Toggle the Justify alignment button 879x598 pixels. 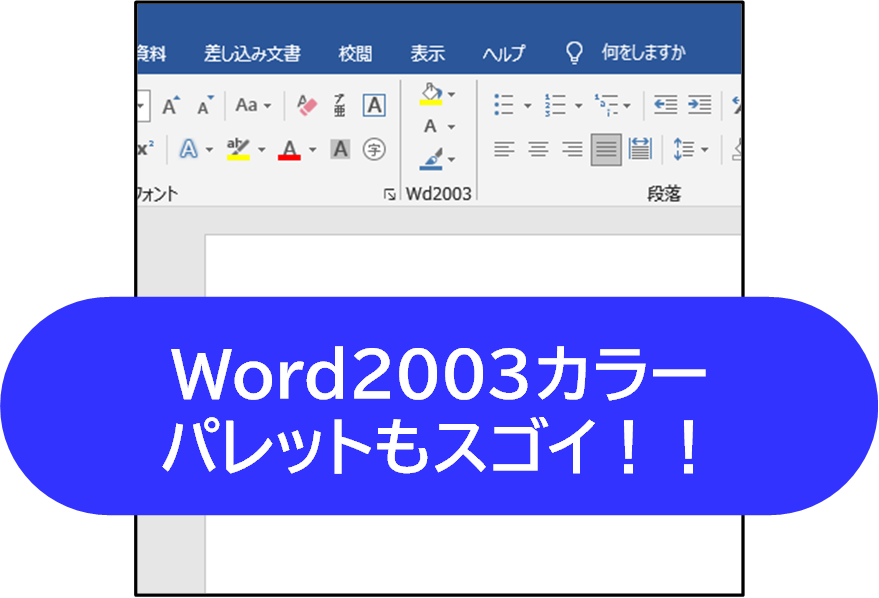pyautogui.click(x=606, y=149)
